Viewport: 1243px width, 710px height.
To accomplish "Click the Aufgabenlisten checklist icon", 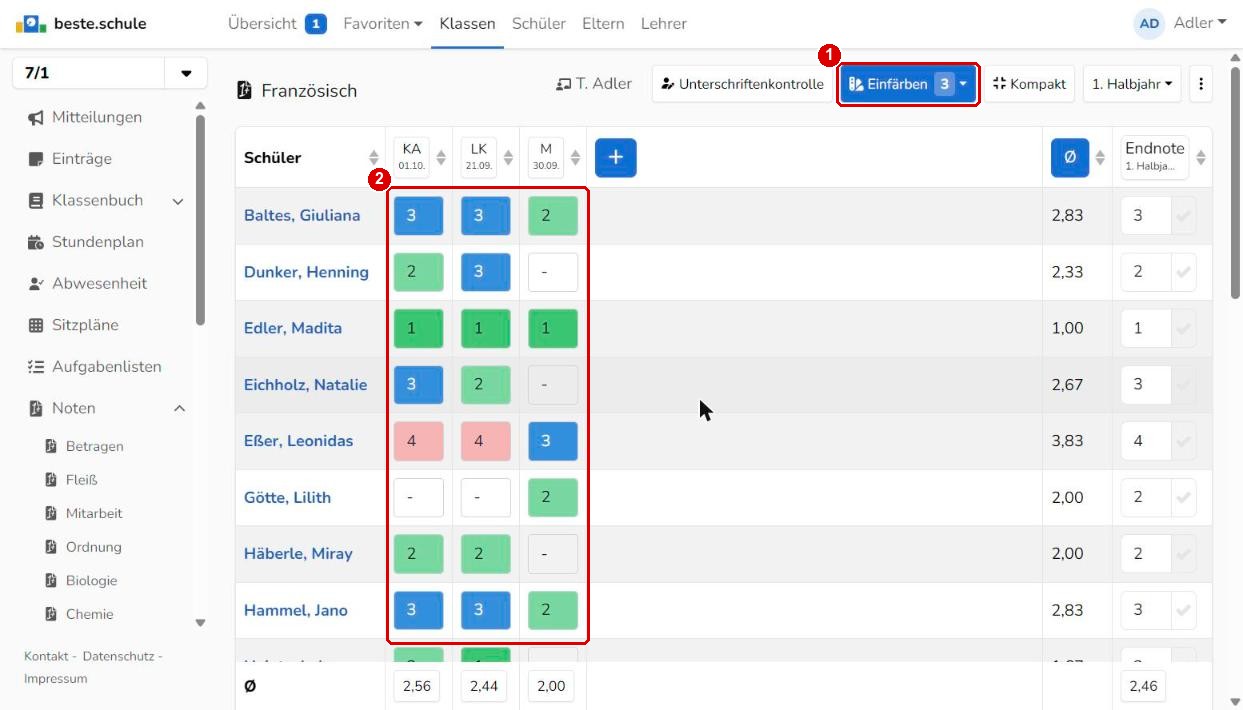I will 36,367.
